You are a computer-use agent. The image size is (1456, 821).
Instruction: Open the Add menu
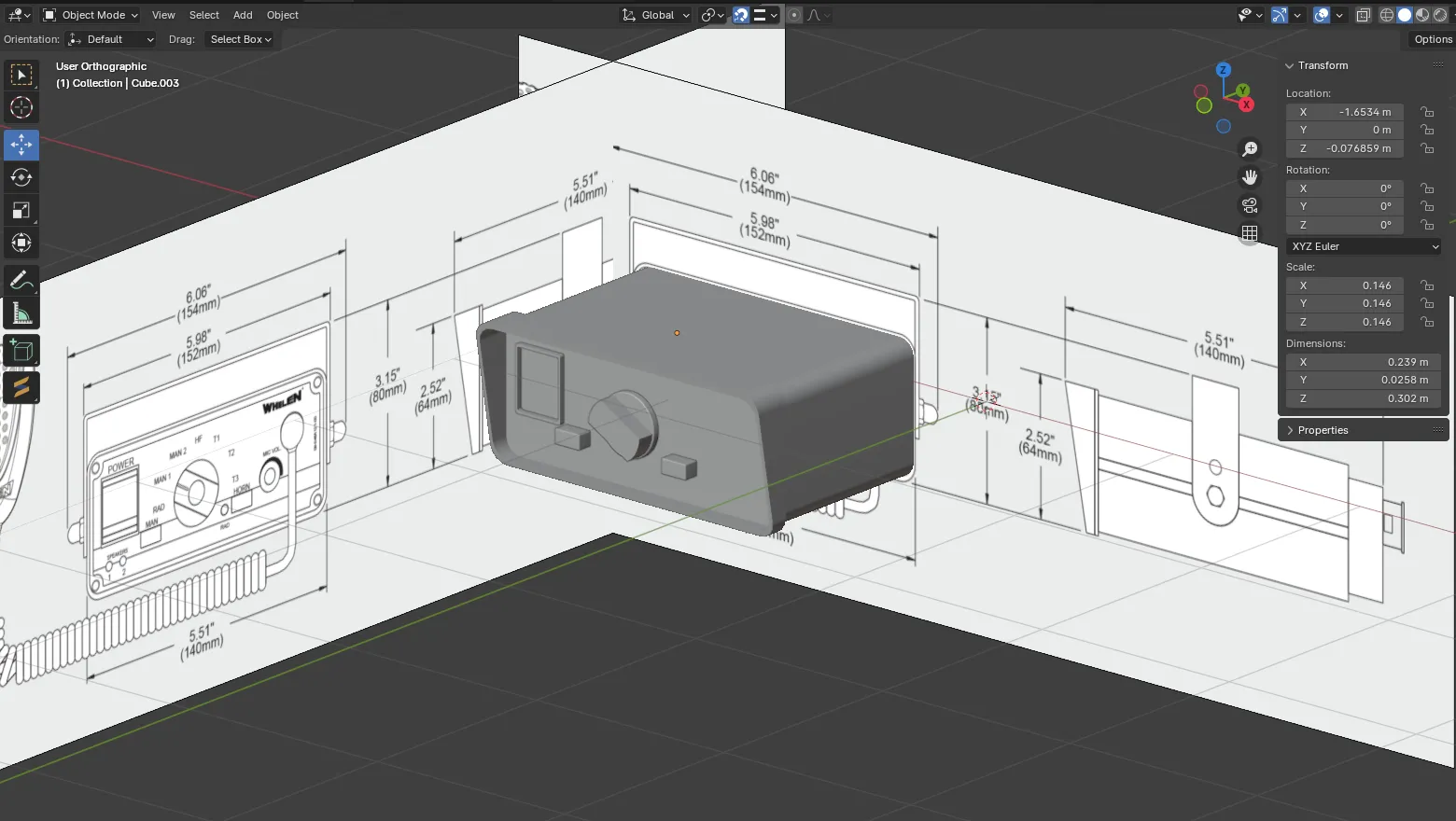click(x=243, y=15)
